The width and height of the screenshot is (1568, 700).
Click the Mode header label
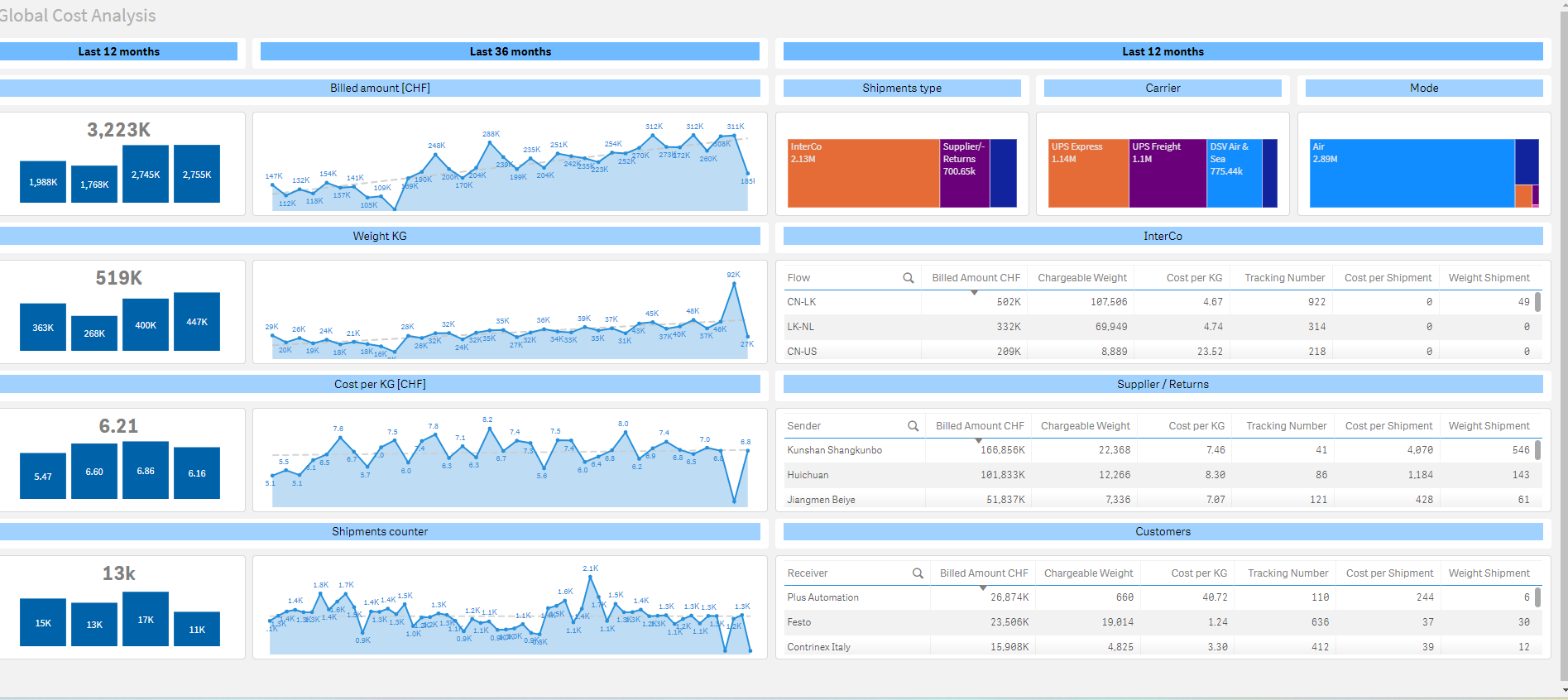[1424, 88]
